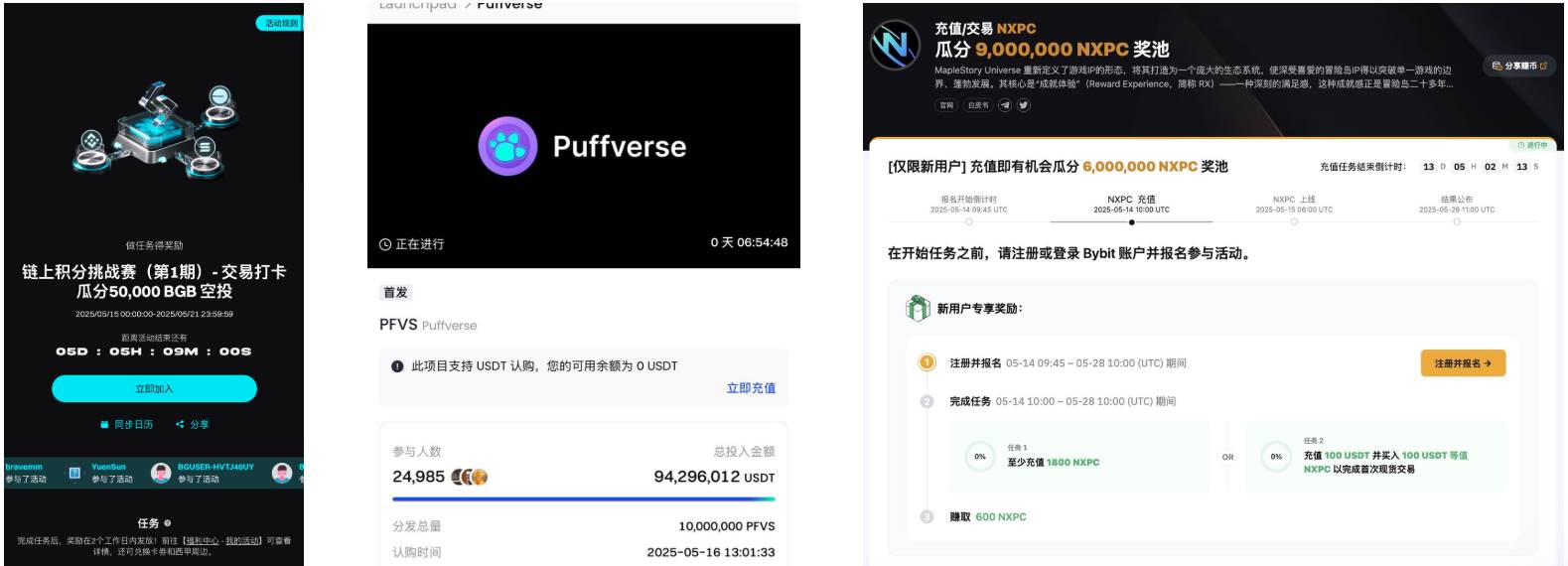Image resolution: width=1568 pixels, height=566 pixels.
Task: Open the Twitter icon under NXPC description
Action: (1023, 105)
